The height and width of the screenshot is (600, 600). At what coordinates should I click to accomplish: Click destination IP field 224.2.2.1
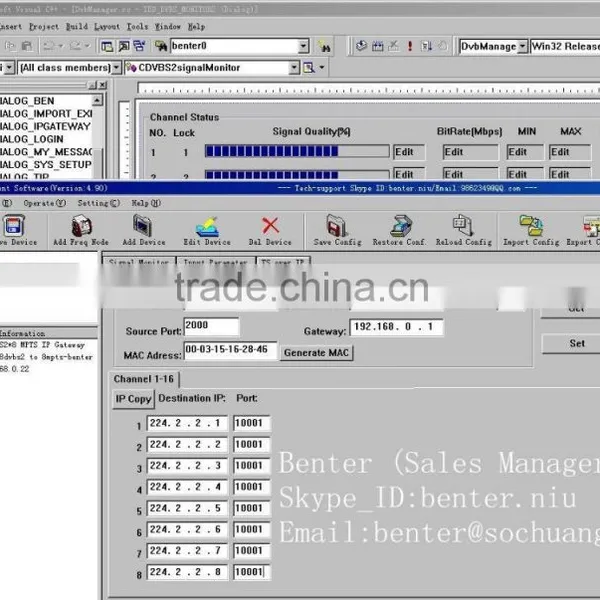pyautogui.click(x=187, y=423)
